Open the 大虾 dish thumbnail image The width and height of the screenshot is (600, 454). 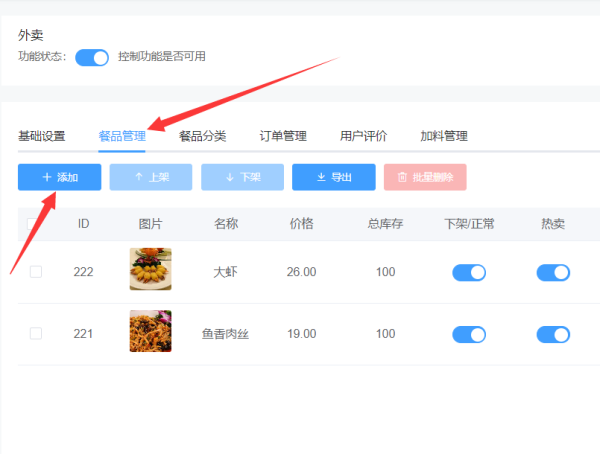pyautogui.click(x=150, y=270)
